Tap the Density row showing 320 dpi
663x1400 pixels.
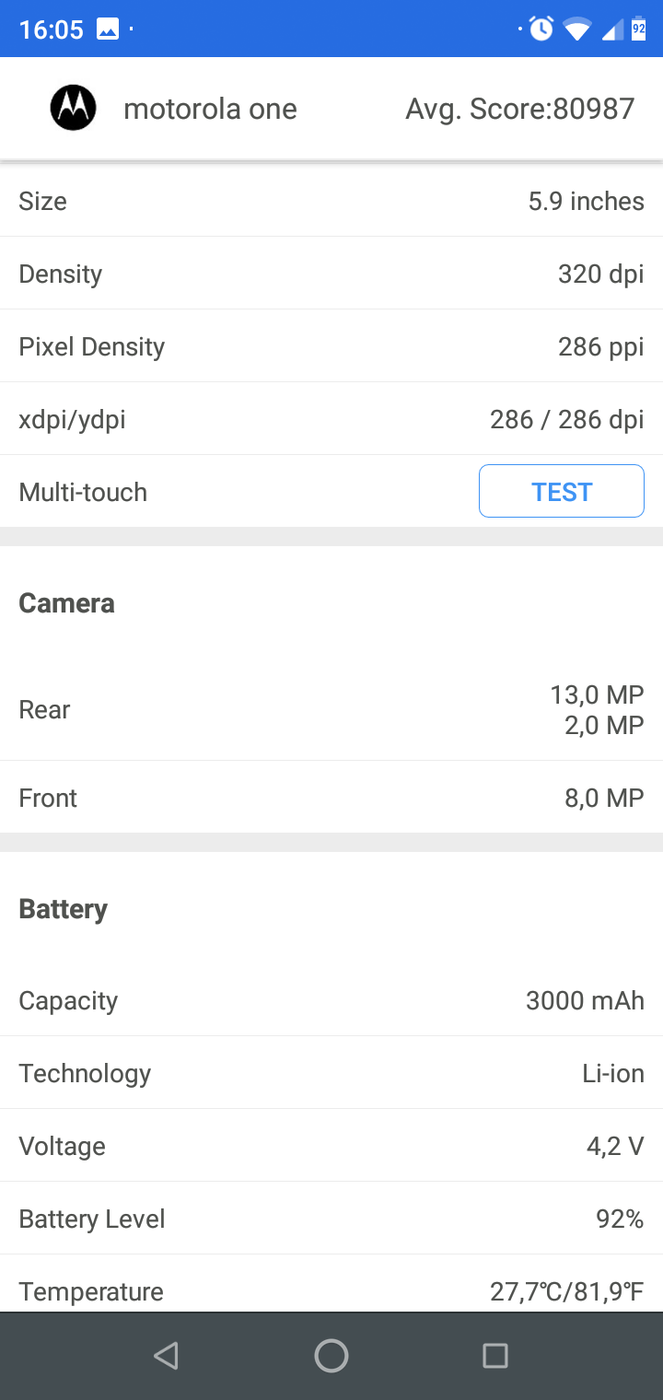[331, 274]
